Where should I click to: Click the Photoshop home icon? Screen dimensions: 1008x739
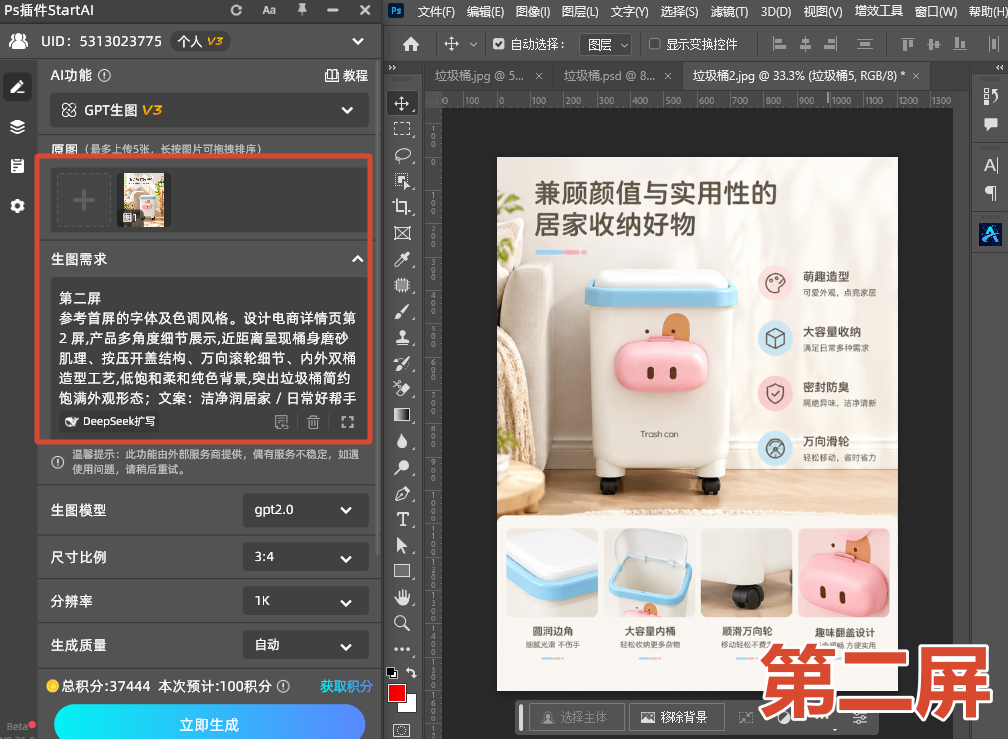tap(411, 44)
